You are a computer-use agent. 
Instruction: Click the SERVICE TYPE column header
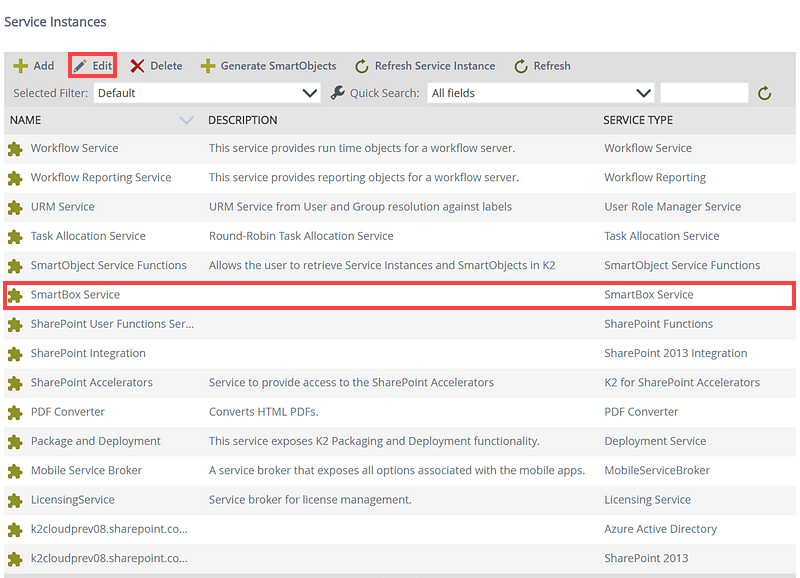pos(638,120)
